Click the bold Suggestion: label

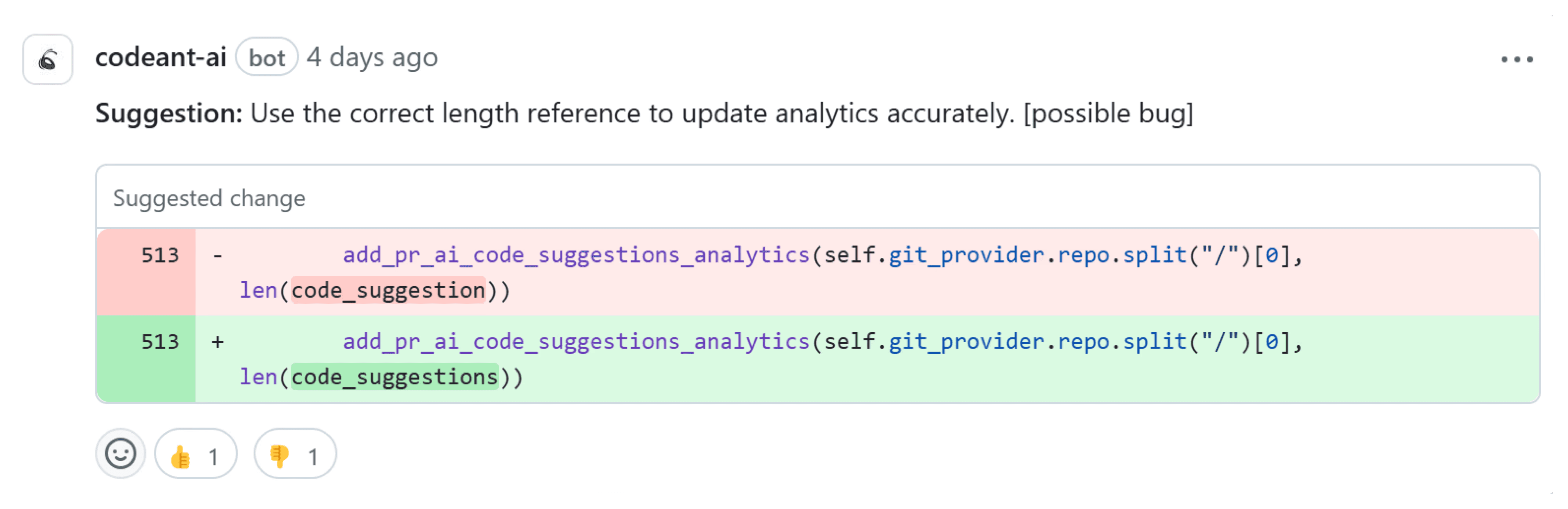pyautogui.click(x=169, y=114)
